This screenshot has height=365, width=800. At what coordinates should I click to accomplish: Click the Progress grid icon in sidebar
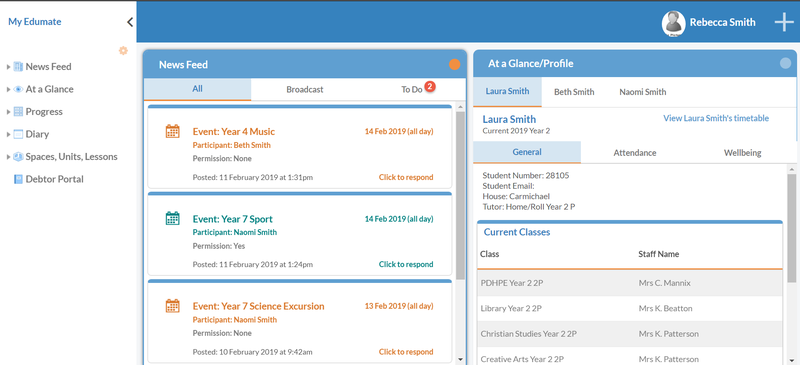click(18, 111)
